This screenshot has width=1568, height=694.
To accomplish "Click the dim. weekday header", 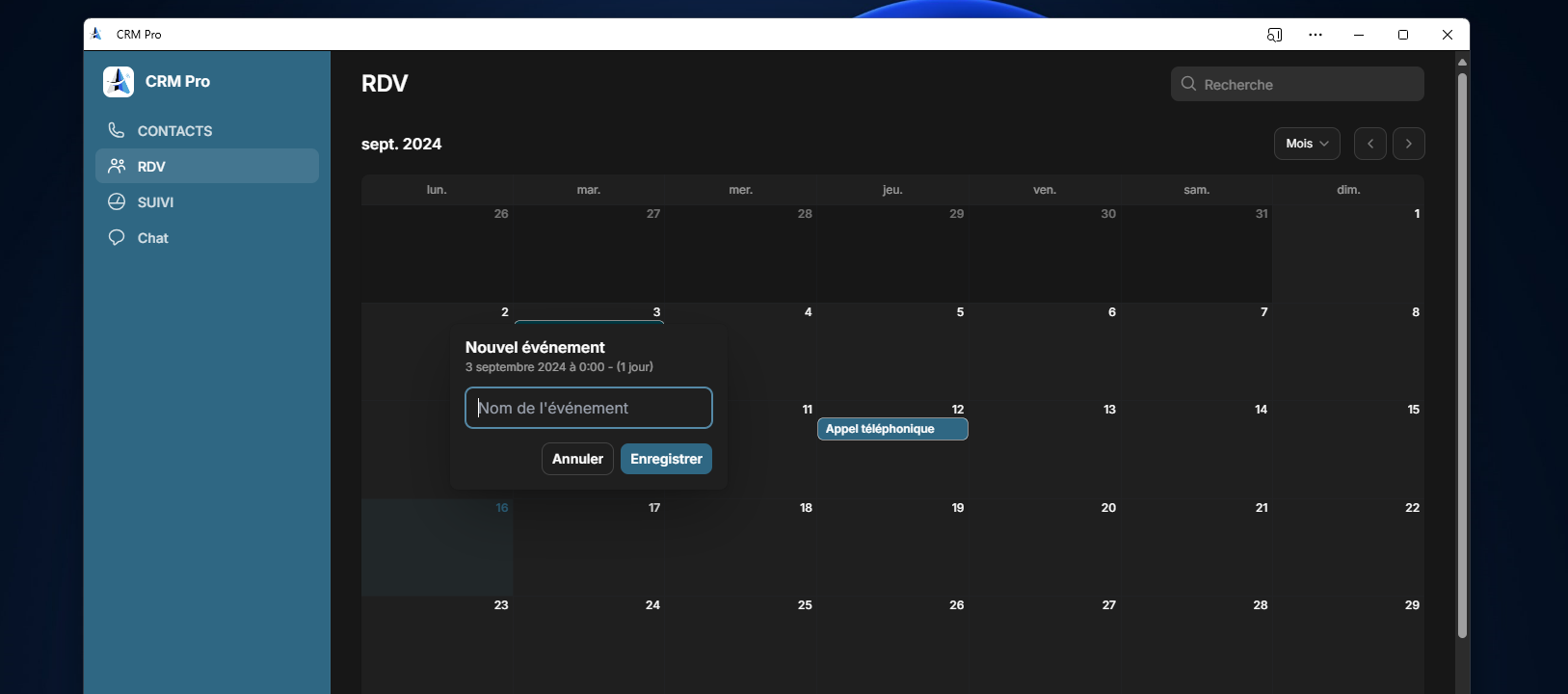I will point(1348,190).
